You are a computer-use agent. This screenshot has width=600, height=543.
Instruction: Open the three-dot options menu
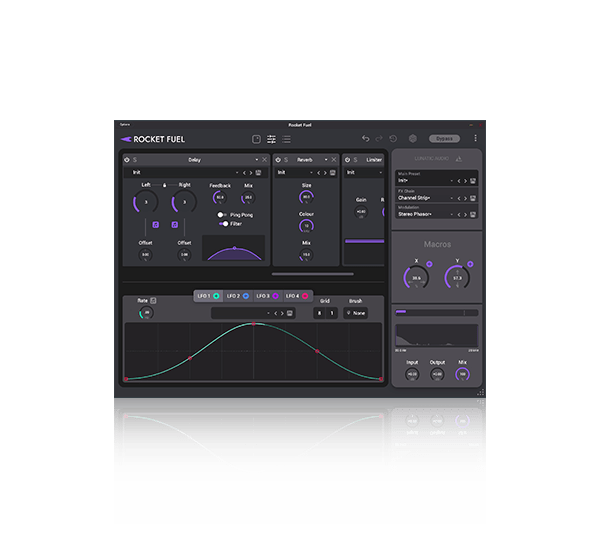tap(475, 139)
